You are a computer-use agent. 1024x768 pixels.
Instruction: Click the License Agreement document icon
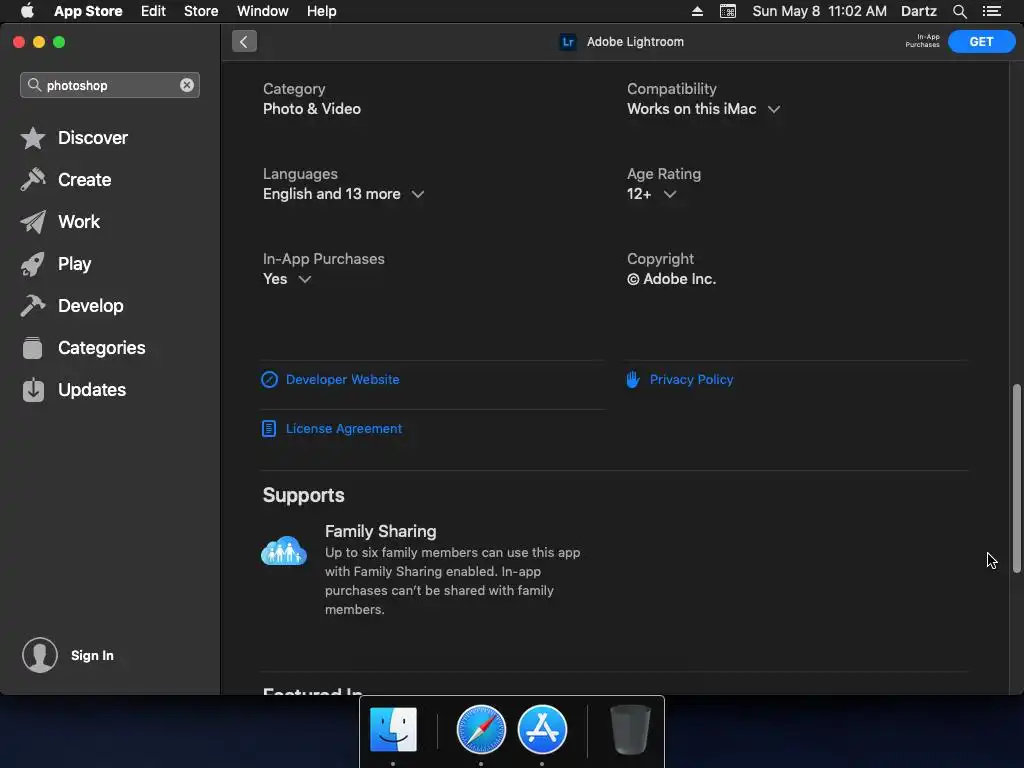pyautogui.click(x=269, y=428)
